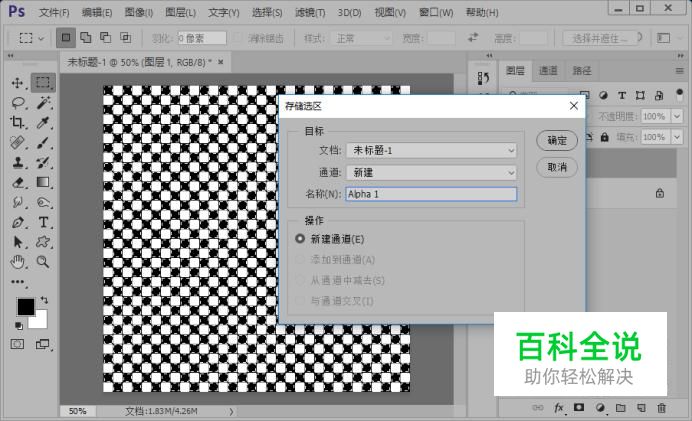The image size is (692, 421).
Task: Click the foreground black color swatch
Action: pyautogui.click(x=25, y=306)
